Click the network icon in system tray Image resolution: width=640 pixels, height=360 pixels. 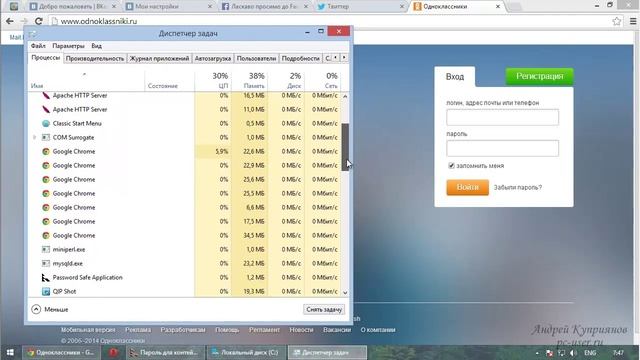(x=562, y=353)
